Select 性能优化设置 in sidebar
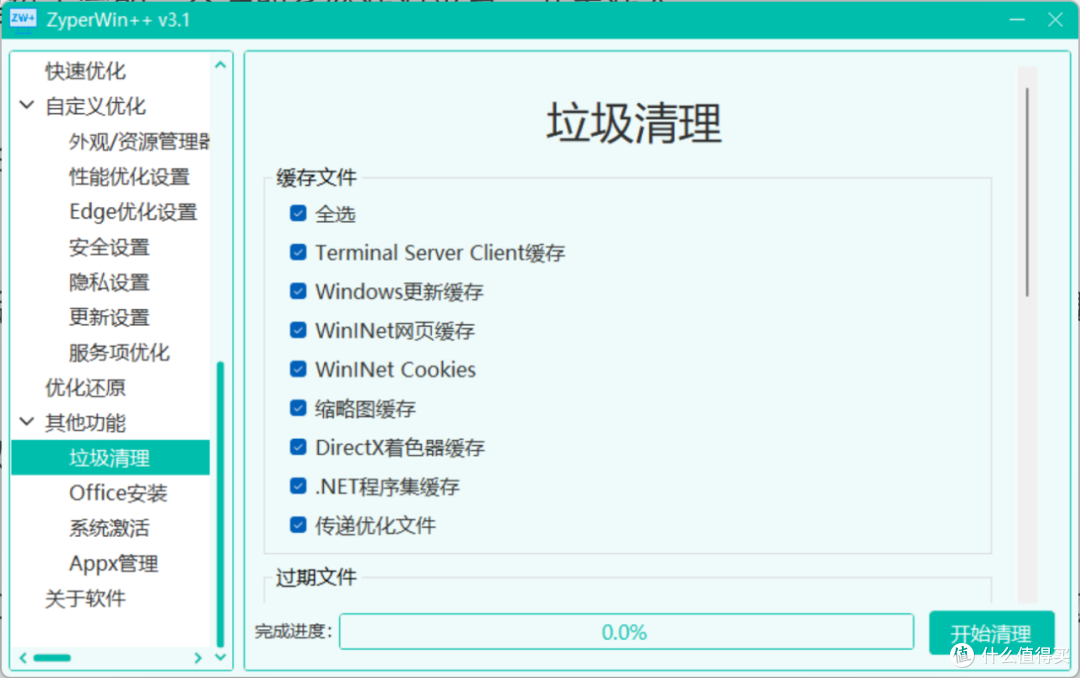Viewport: 1080px width, 678px height. point(129,176)
